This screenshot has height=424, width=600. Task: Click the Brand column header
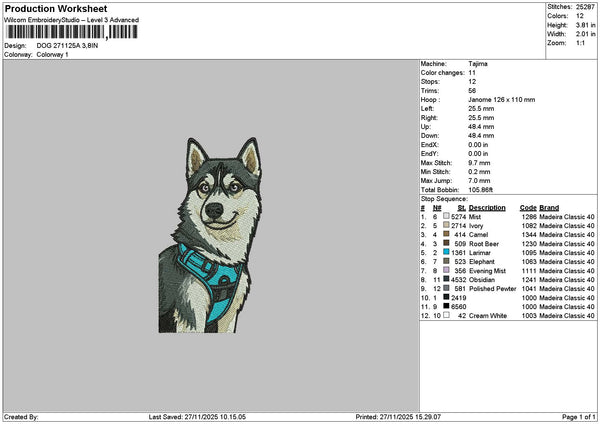click(x=549, y=208)
